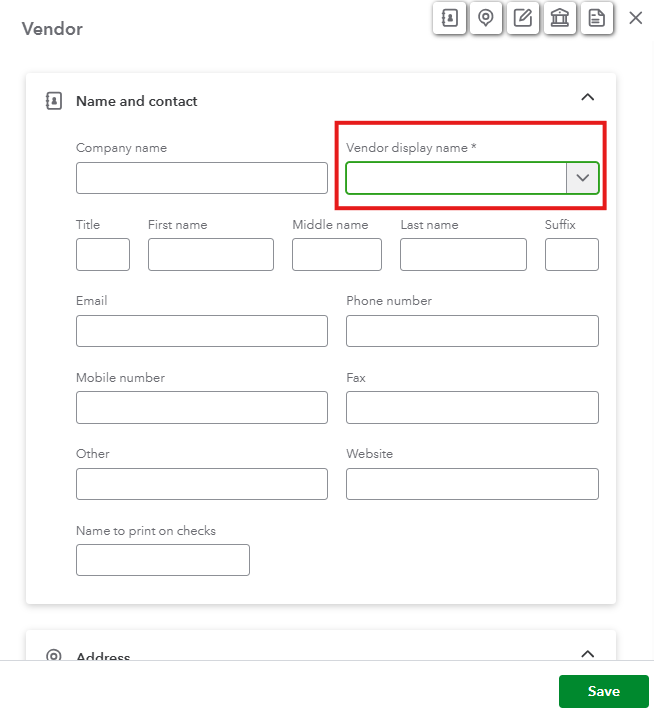Viewport: 654px width, 709px height.
Task: Click the contact icon beside Name and contact heading
Action: [54, 101]
